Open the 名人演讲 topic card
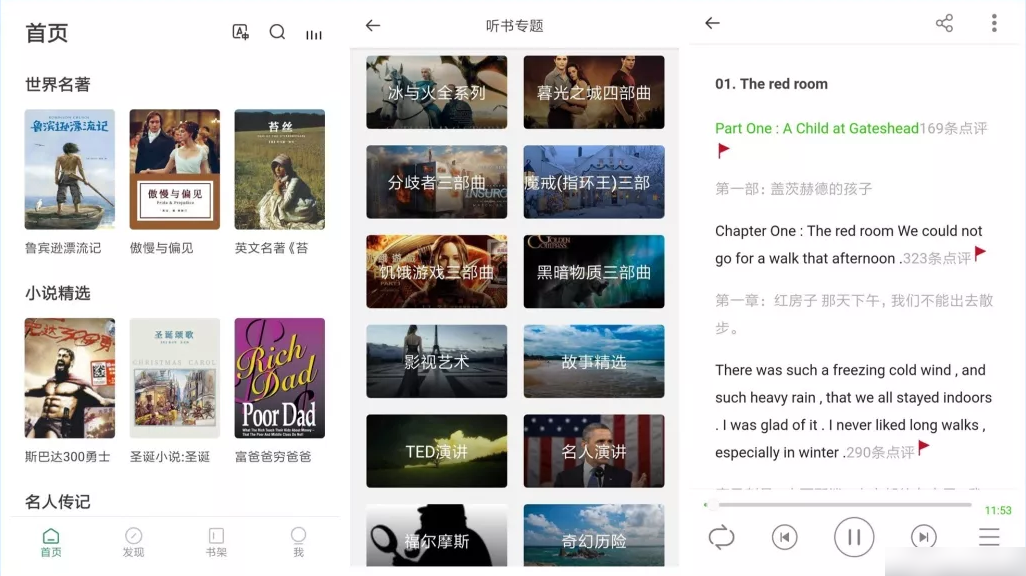 [593, 450]
